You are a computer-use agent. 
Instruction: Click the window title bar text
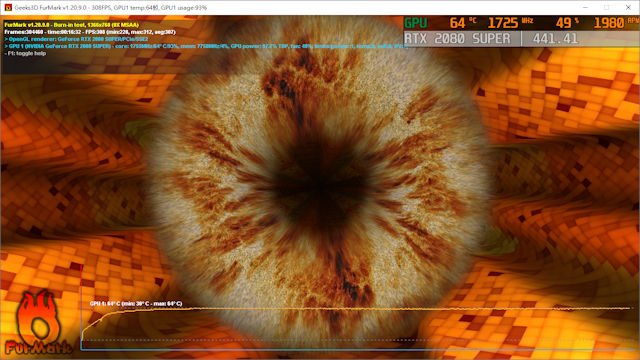click(111, 7)
